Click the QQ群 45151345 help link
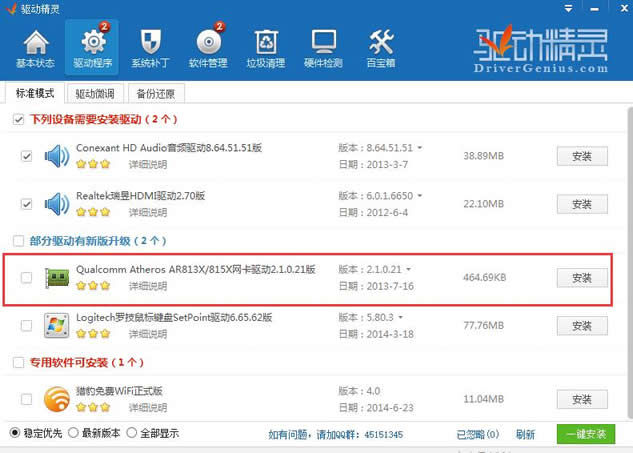633x453 pixels. pos(335,435)
